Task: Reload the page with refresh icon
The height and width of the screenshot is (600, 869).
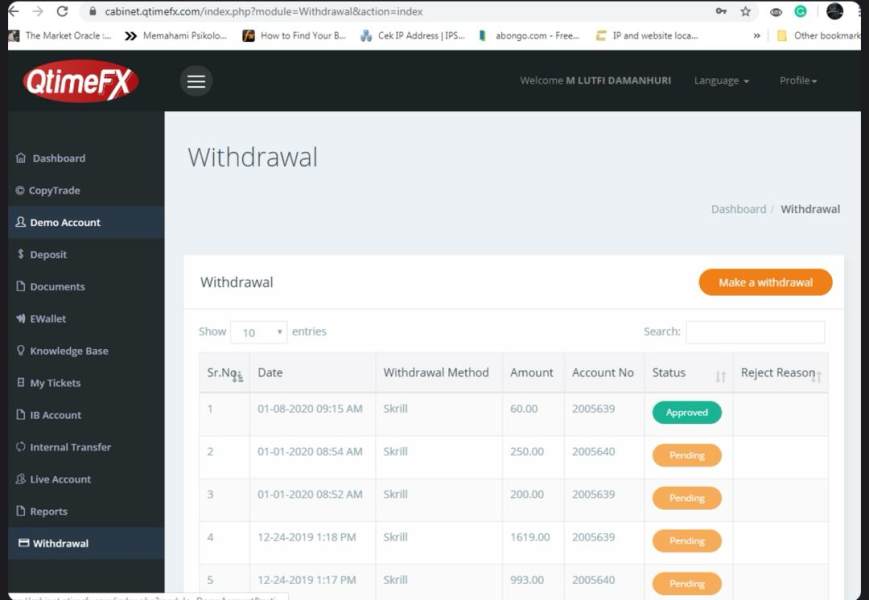Action: (x=62, y=11)
